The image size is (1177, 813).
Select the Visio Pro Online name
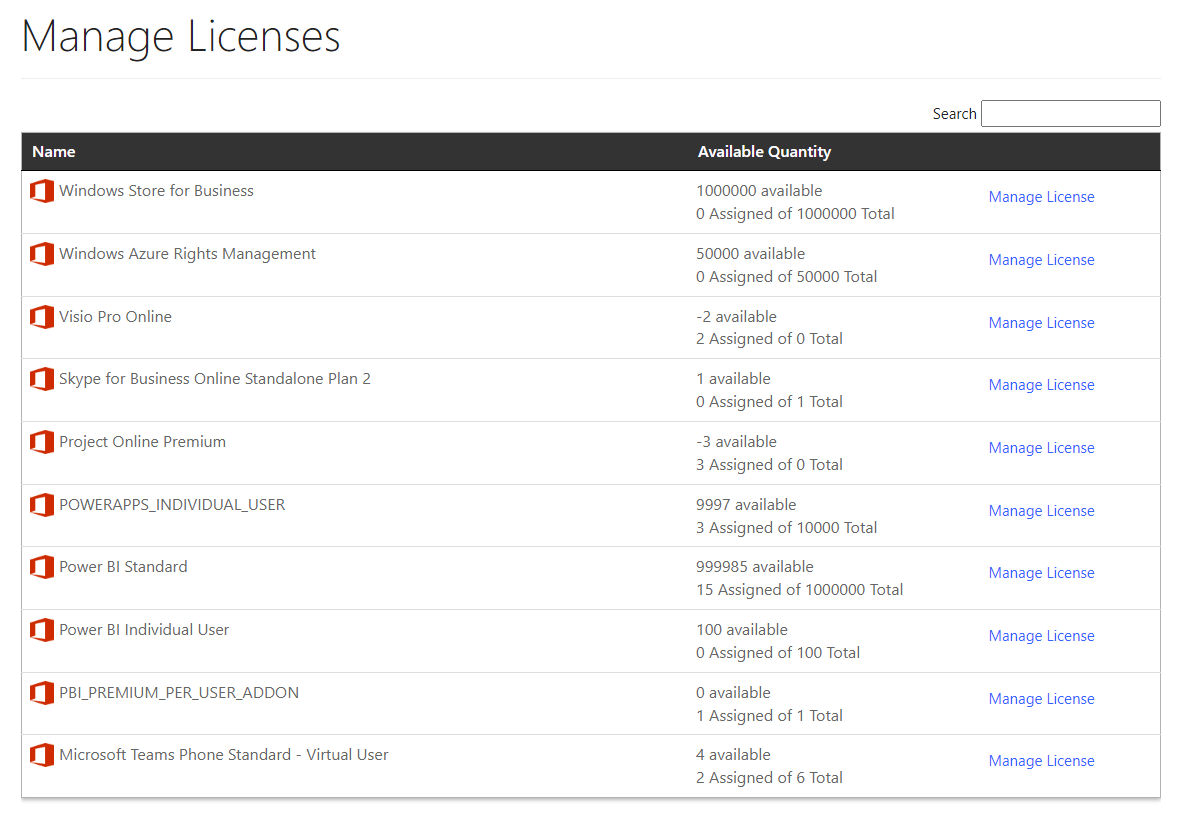tap(115, 317)
